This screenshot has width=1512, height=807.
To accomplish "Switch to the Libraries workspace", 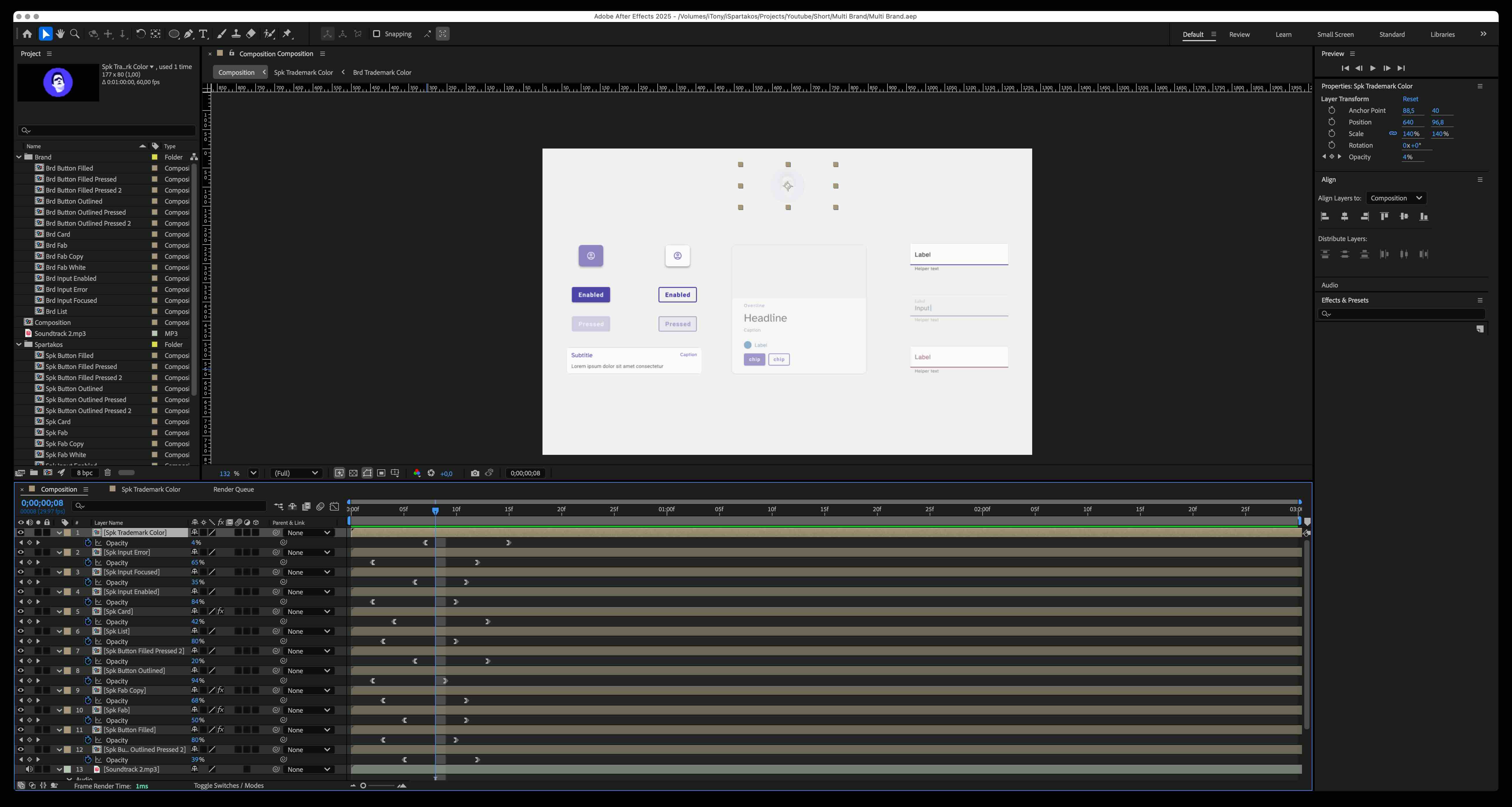I will click(x=1442, y=35).
